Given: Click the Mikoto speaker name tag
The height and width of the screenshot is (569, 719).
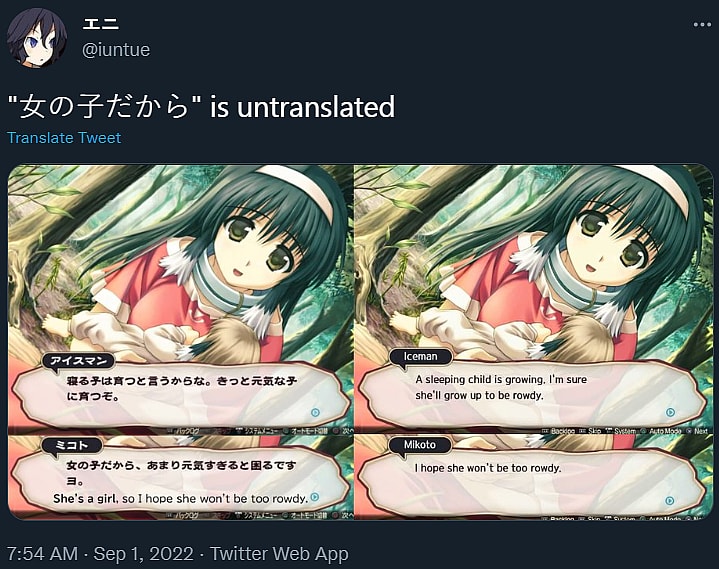Looking at the screenshot, I should click(x=420, y=445).
